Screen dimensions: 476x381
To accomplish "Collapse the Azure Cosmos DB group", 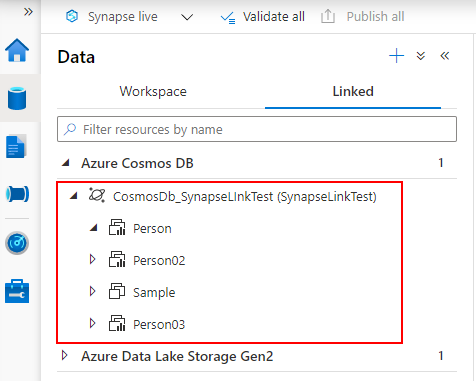I will click(x=66, y=163).
